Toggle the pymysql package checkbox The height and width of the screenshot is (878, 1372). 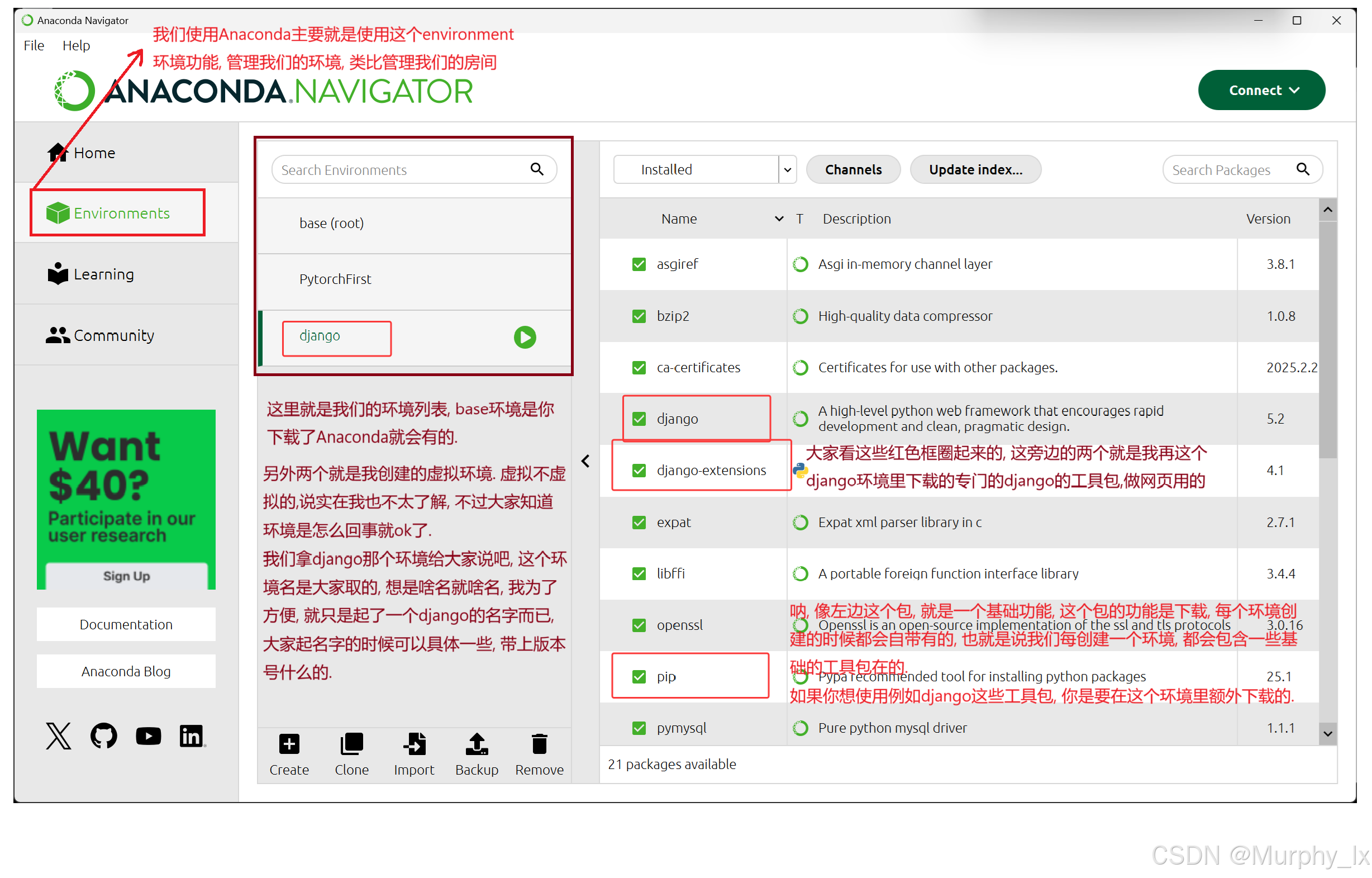639,728
